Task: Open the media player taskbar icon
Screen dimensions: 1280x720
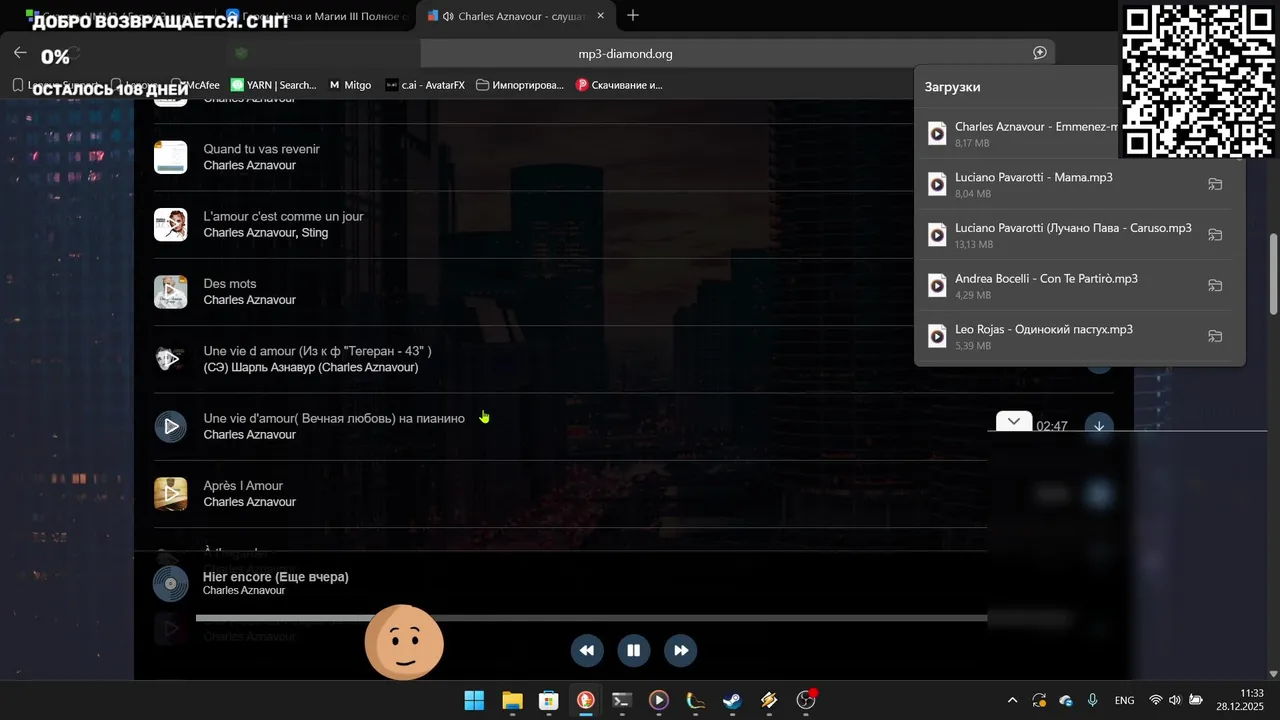Action: (x=658, y=700)
